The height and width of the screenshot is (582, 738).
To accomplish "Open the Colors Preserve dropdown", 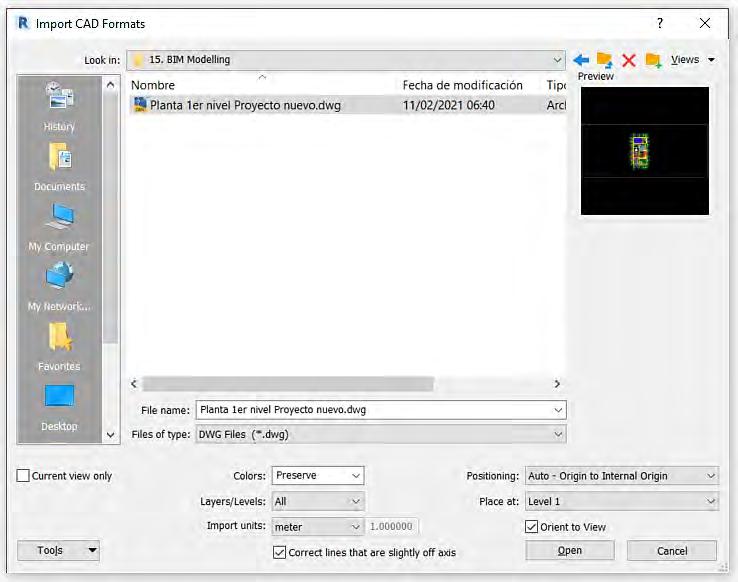I will [x=318, y=476].
